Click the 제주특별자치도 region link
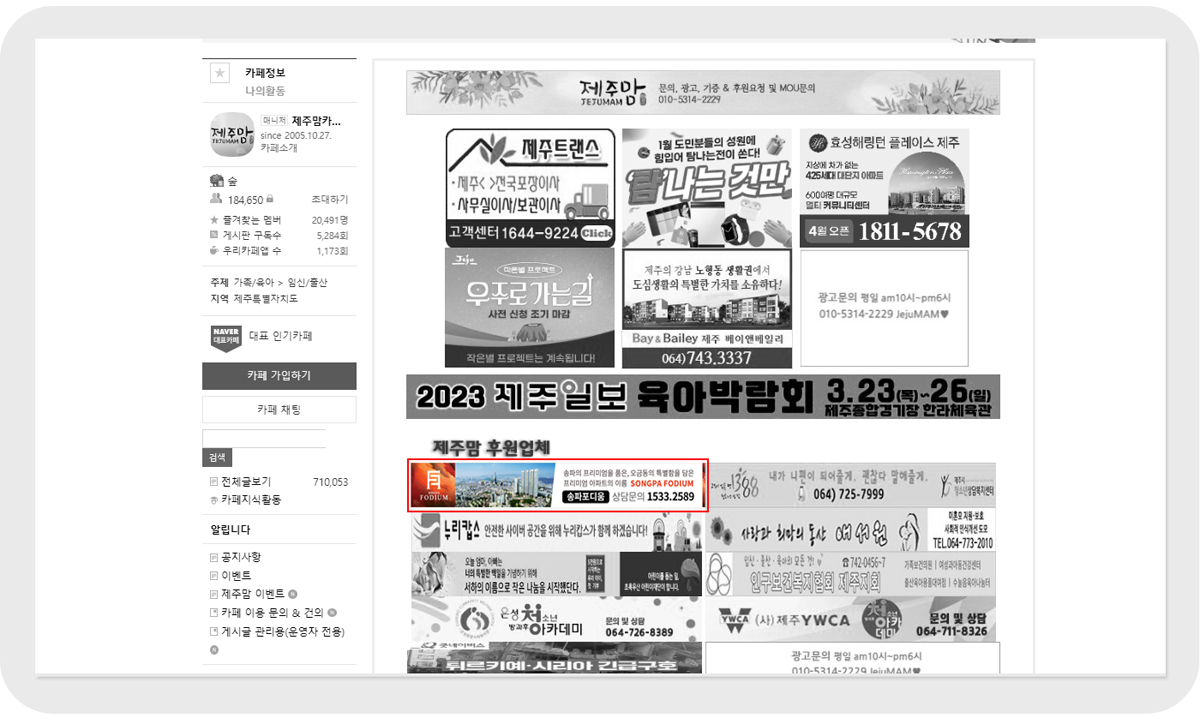The height and width of the screenshot is (724, 1200). (x=266, y=299)
